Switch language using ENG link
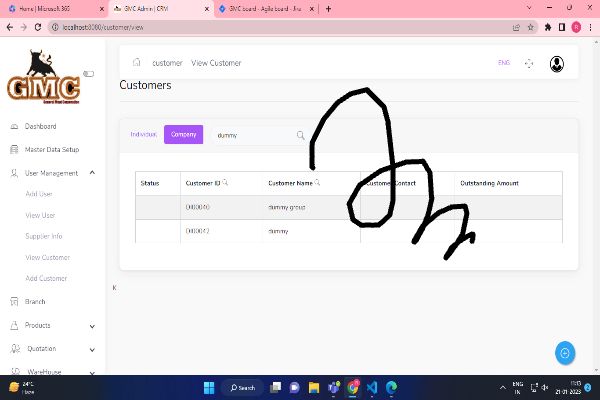The image size is (600, 400). coord(503,63)
